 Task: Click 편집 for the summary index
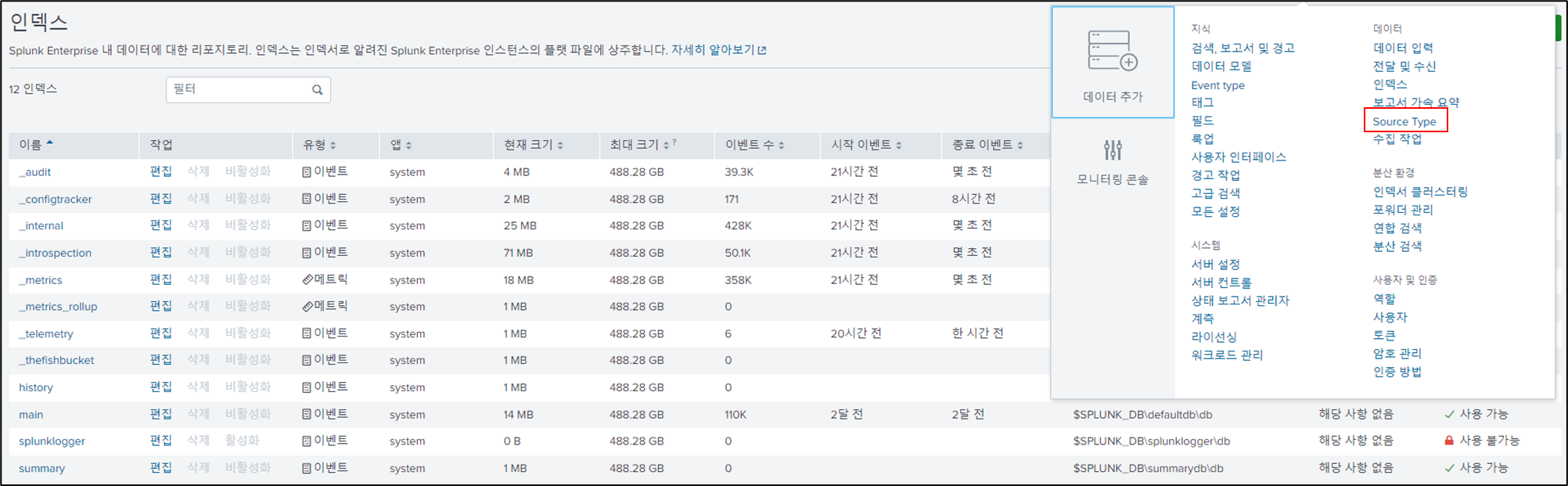coord(160,468)
